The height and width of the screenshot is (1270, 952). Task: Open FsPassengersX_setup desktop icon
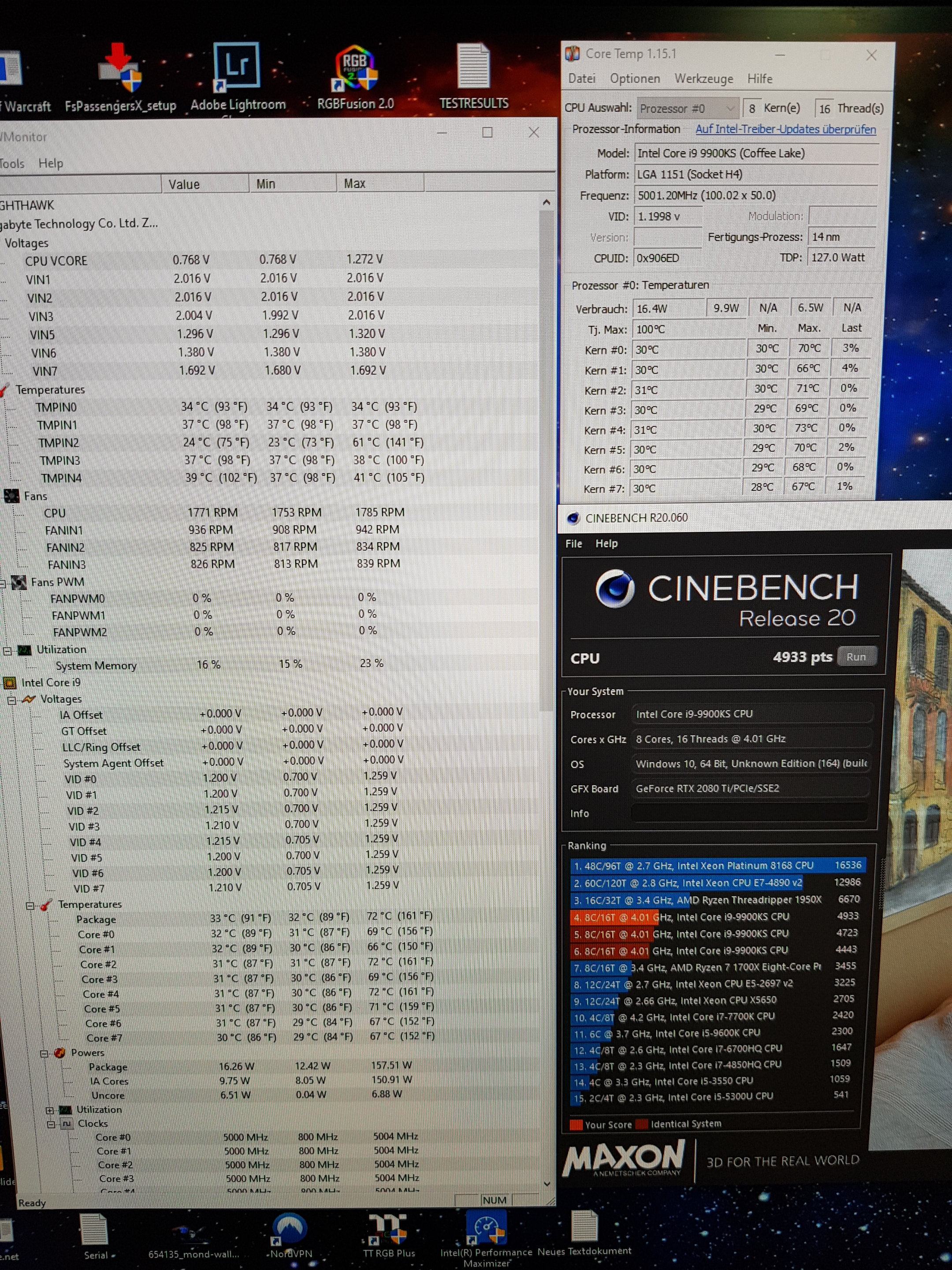(120, 78)
